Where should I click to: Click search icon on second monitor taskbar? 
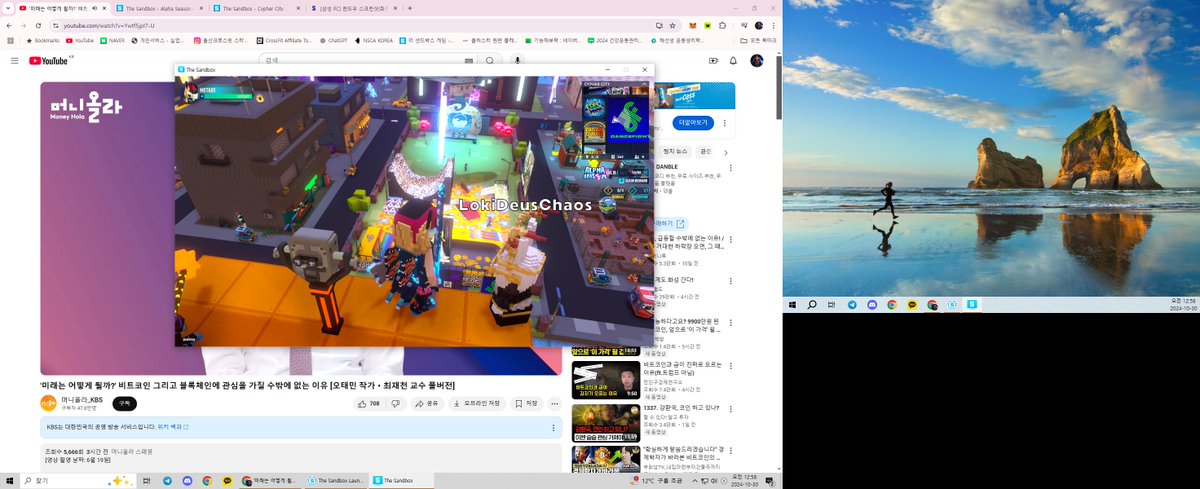click(812, 304)
